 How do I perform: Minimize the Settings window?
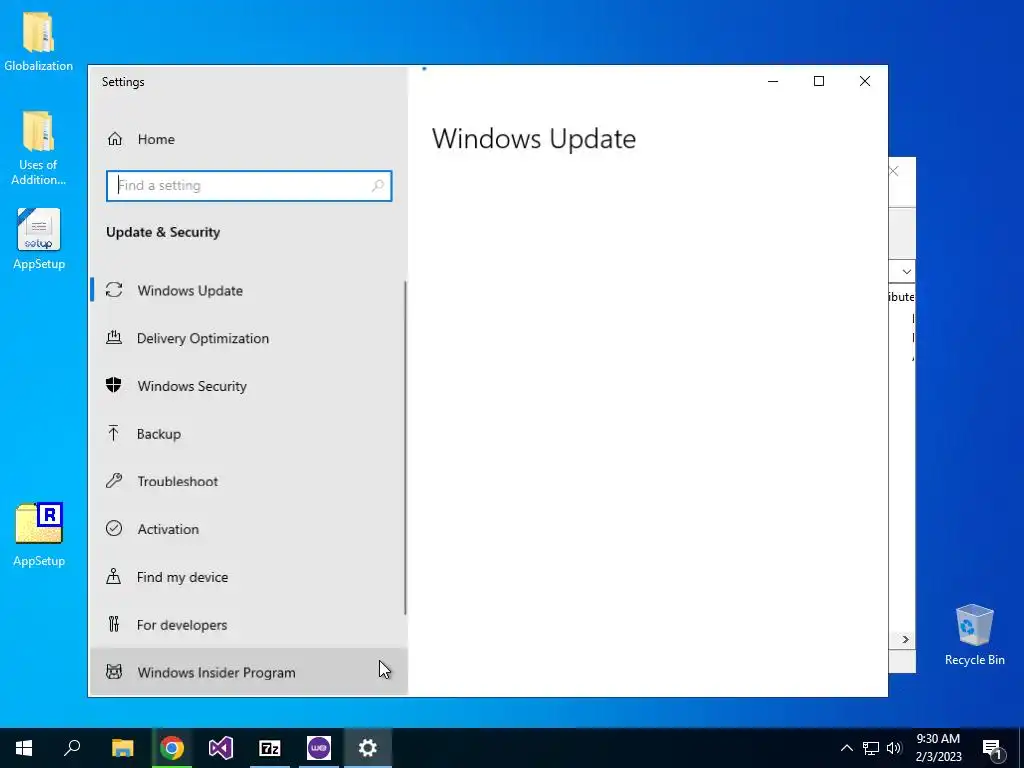773,81
